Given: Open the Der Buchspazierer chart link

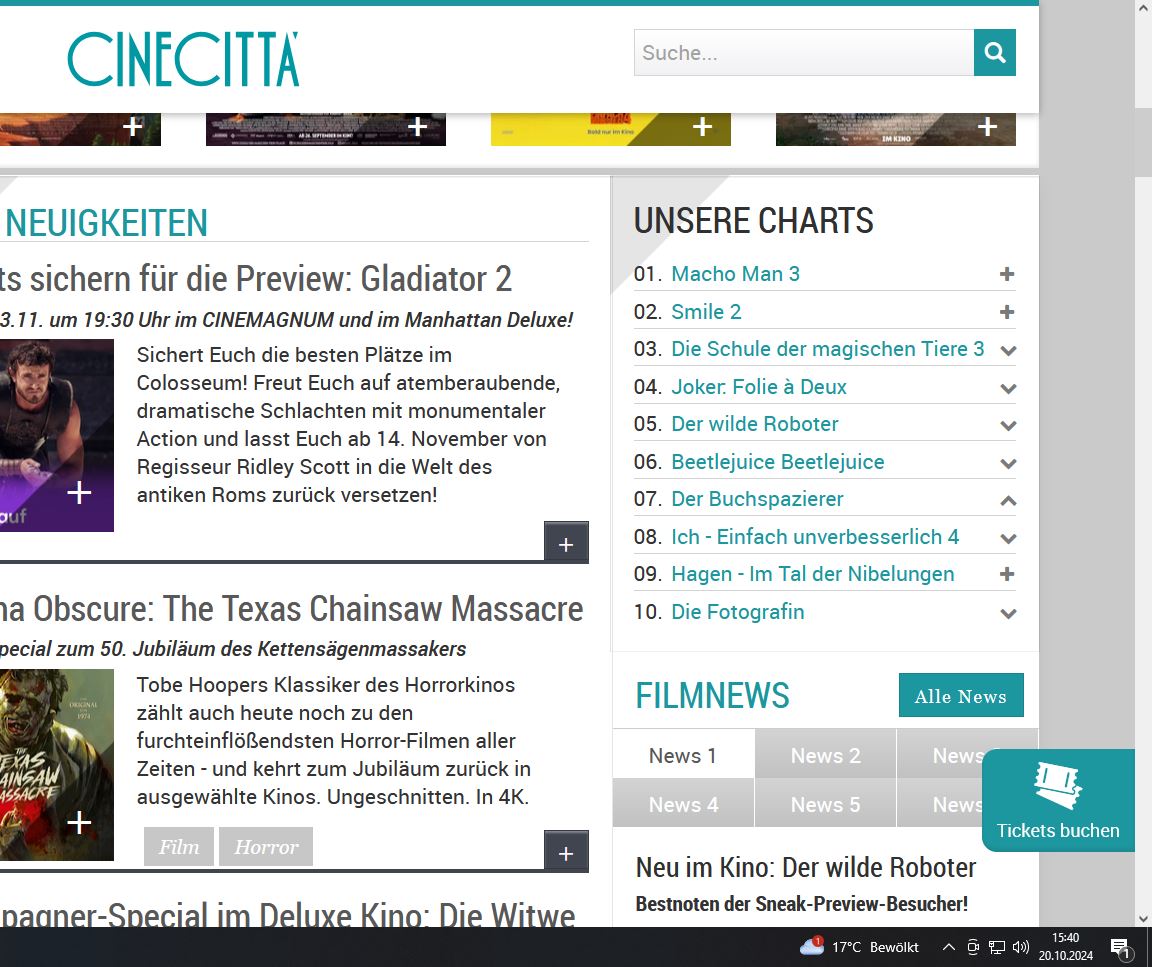Looking at the screenshot, I should click(x=757, y=499).
